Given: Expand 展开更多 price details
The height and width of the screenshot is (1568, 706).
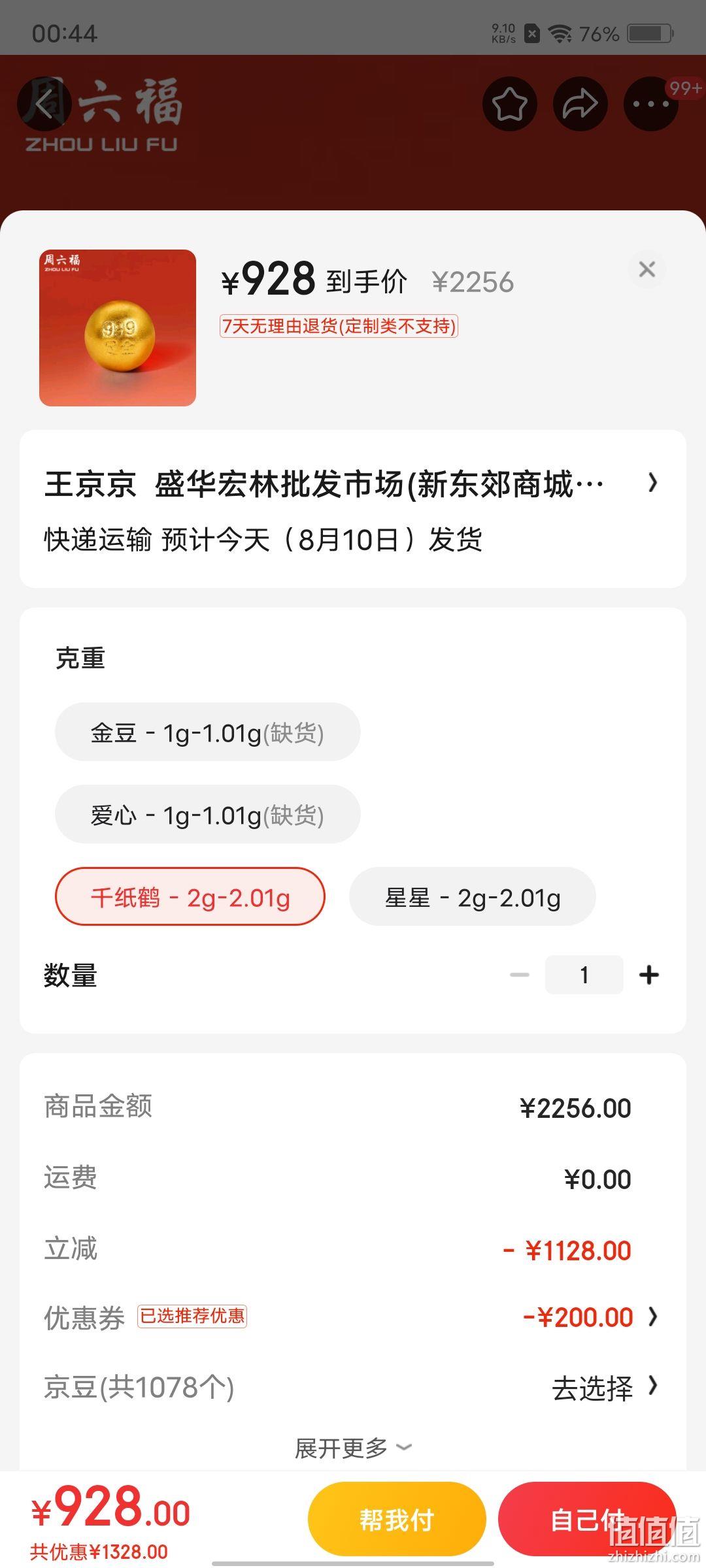Looking at the screenshot, I should click(353, 1448).
